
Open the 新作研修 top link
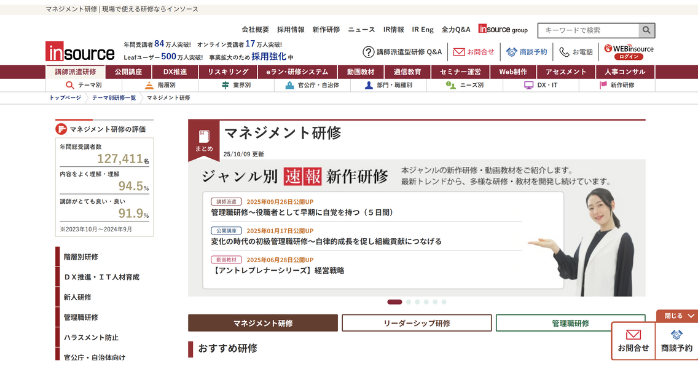click(326, 30)
